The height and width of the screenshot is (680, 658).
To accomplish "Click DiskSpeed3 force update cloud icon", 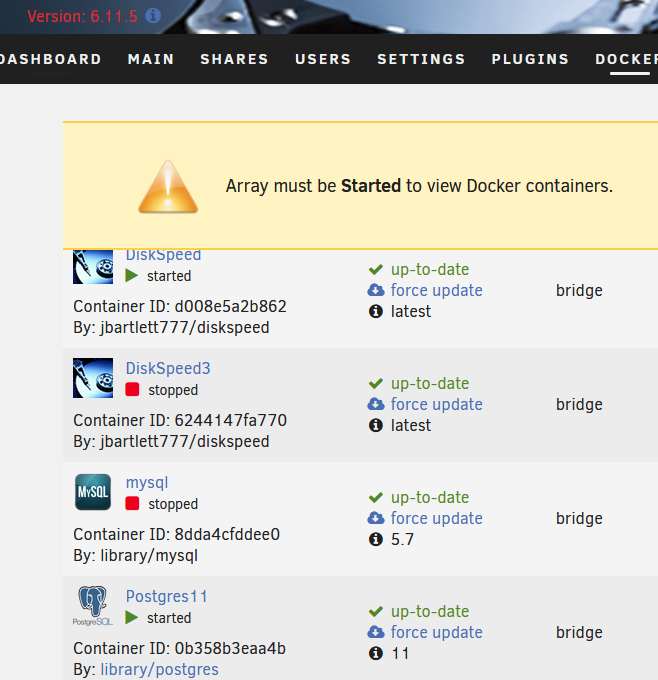I will [x=376, y=404].
